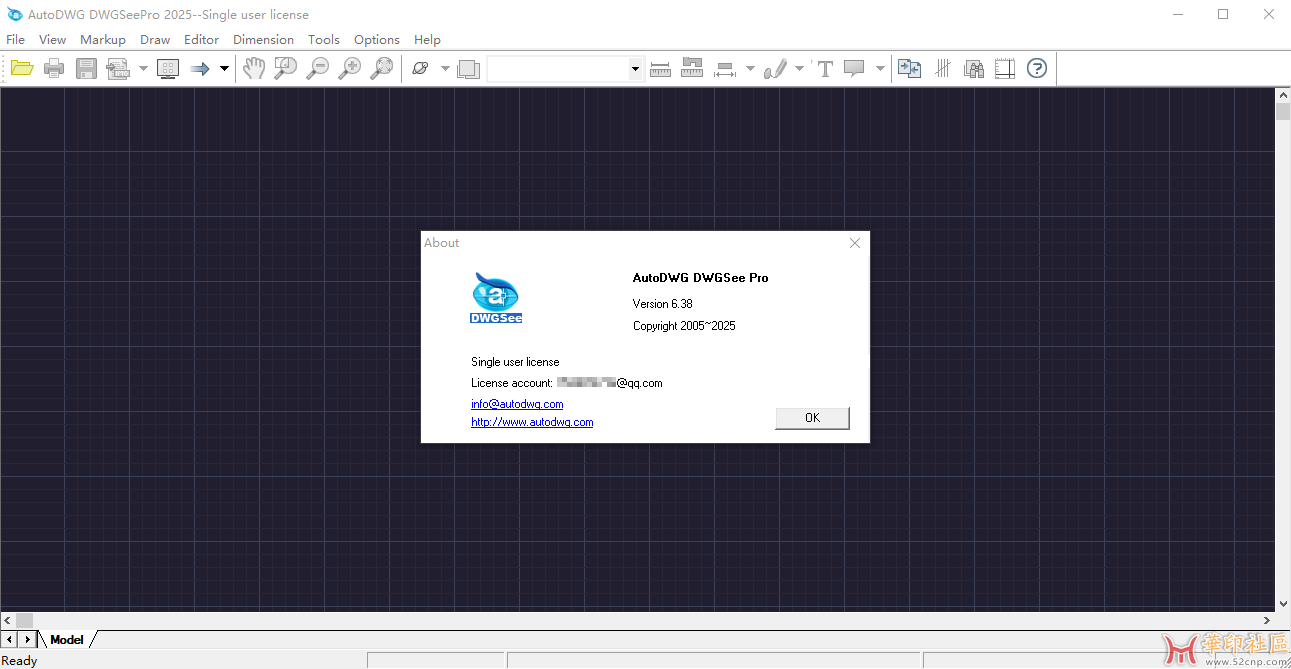Click the Ready status bar text
The image size is (1291, 669).
pos(19,660)
